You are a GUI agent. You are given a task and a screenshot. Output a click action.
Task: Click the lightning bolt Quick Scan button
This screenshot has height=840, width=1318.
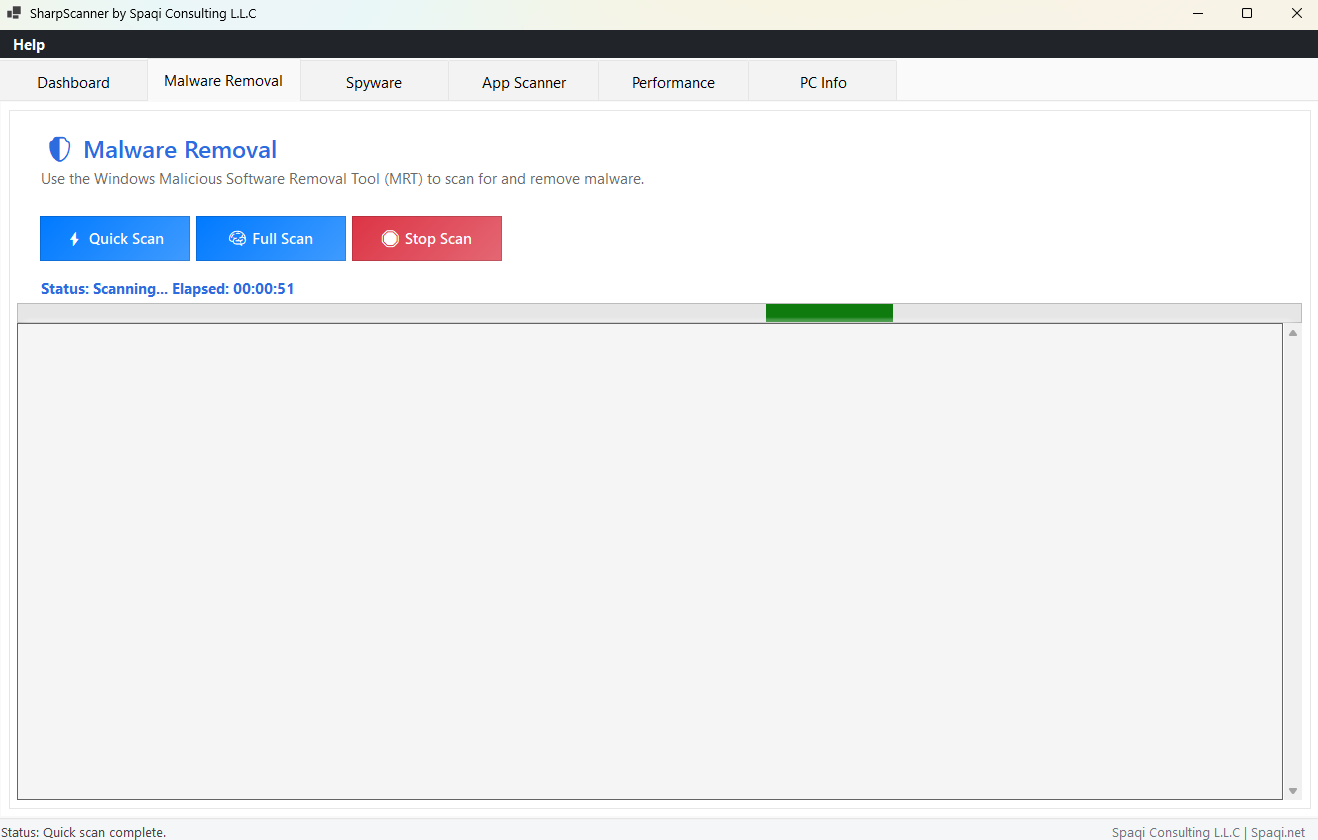115,239
